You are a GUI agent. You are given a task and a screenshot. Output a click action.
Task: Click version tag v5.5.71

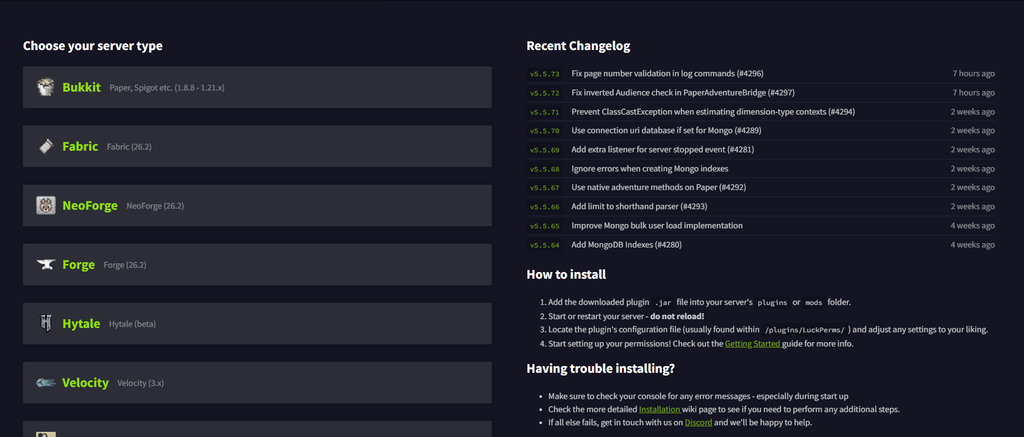[x=545, y=112]
